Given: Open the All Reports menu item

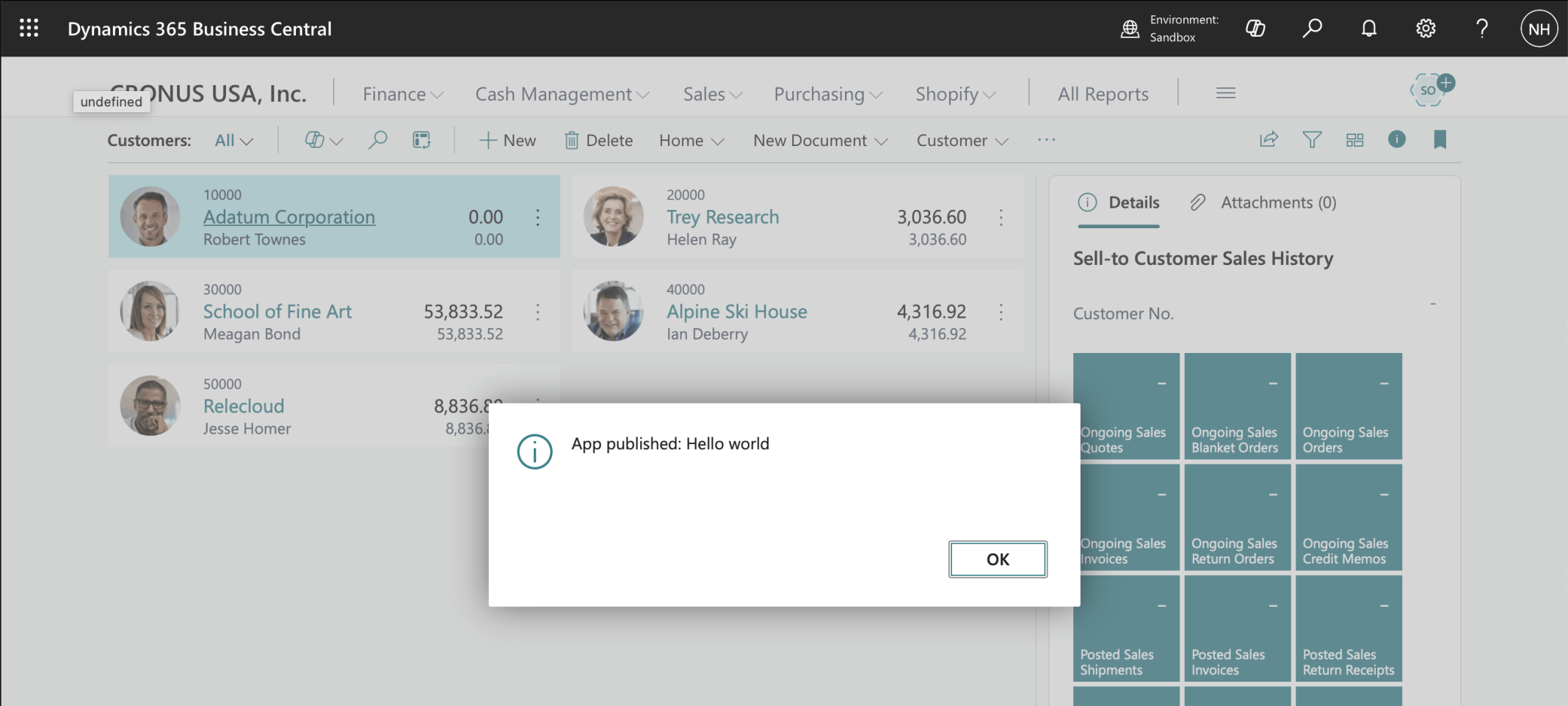Looking at the screenshot, I should (x=1103, y=94).
